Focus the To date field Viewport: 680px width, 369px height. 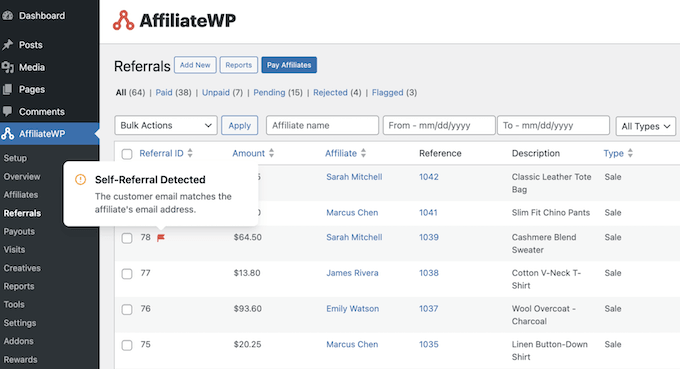pos(553,125)
